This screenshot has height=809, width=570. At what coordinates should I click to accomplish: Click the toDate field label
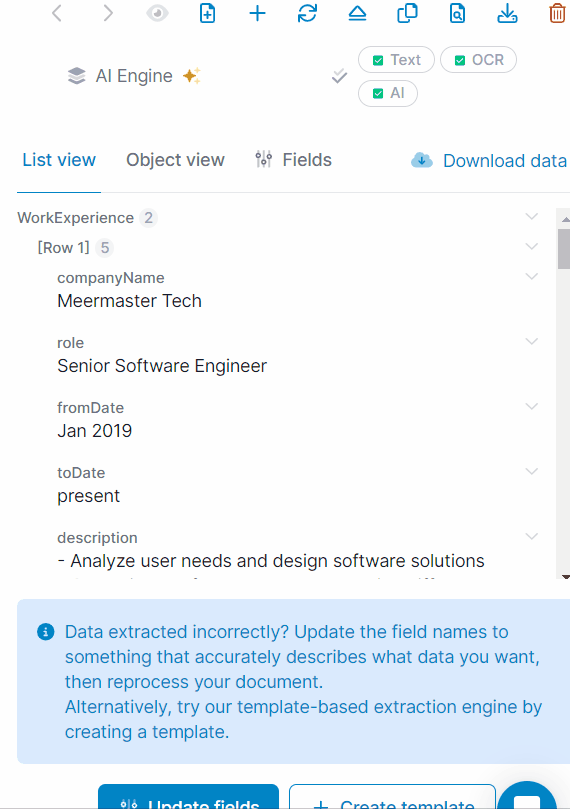pyautogui.click(x=81, y=473)
